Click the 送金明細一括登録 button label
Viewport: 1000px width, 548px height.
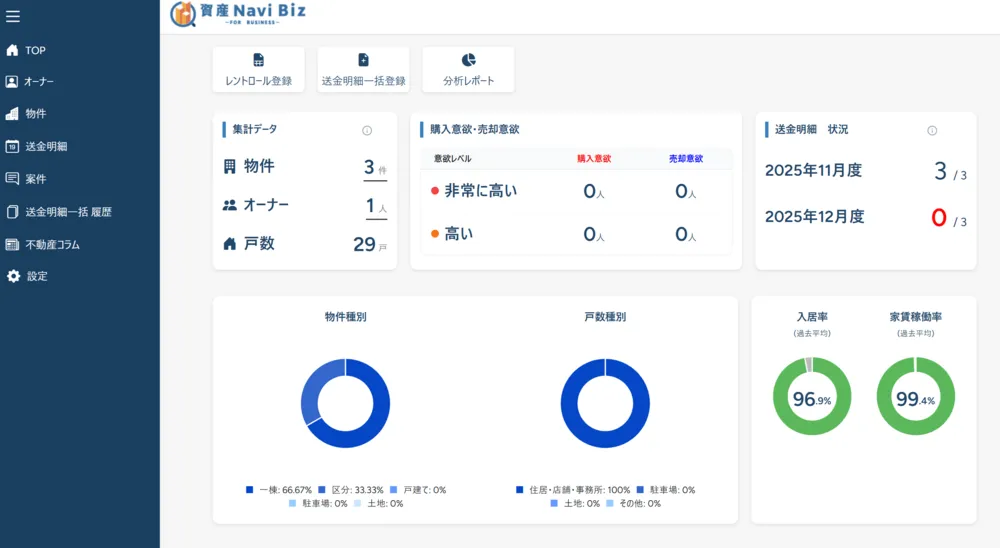coord(364,81)
